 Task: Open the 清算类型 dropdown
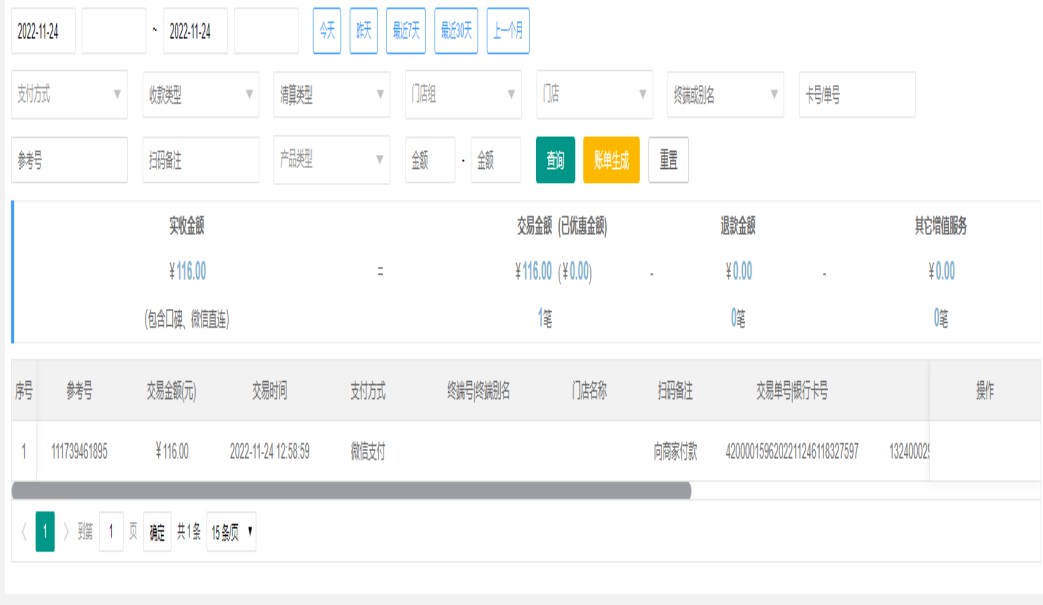[x=331, y=94]
